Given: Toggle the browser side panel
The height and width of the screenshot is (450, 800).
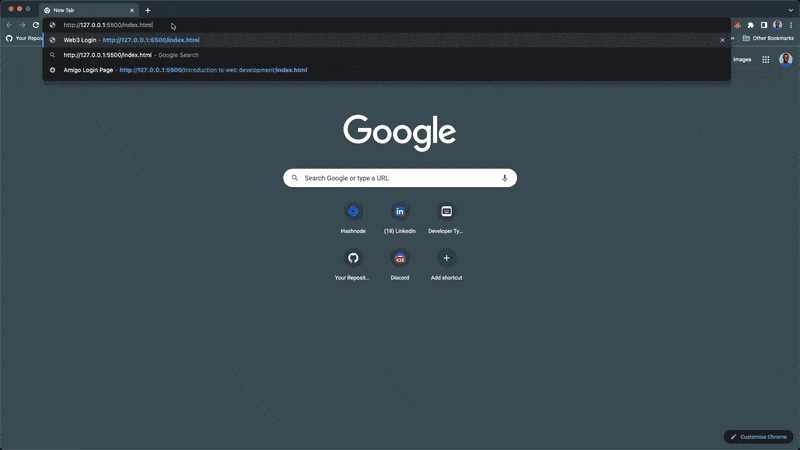Looking at the screenshot, I should pyautogui.click(x=764, y=25).
